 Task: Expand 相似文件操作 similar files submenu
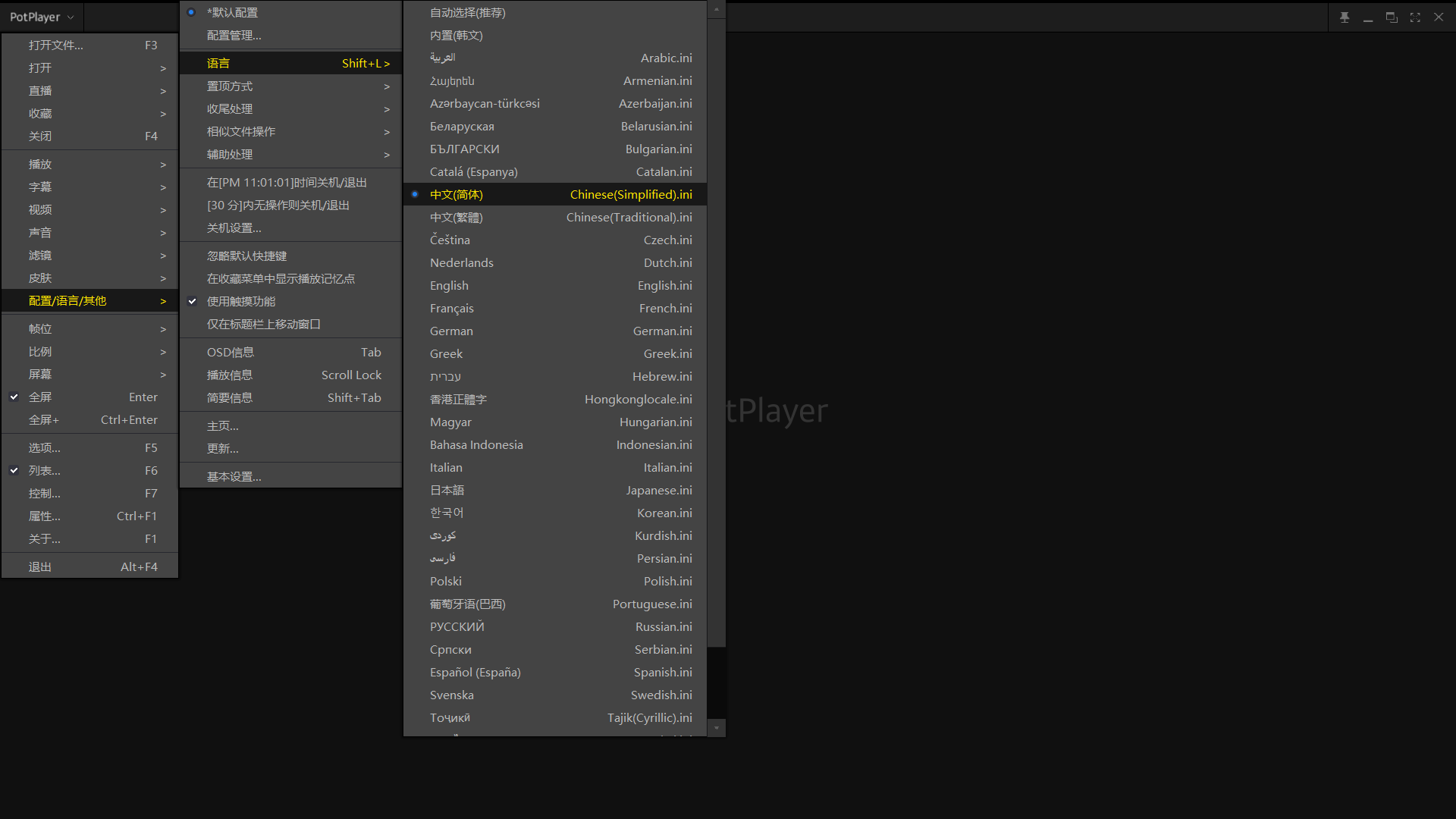[290, 131]
